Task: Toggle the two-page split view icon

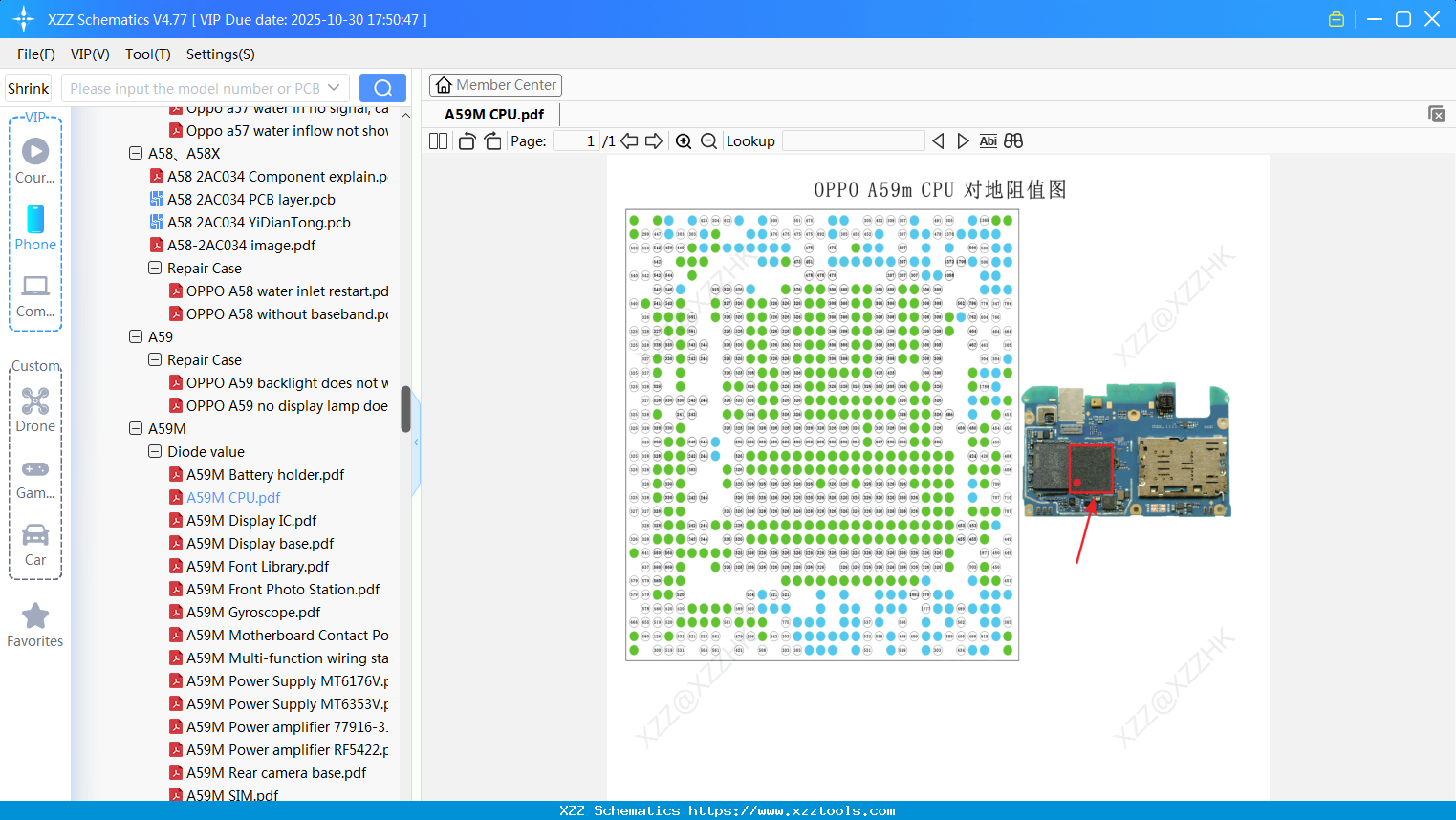Action: pos(438,141)
